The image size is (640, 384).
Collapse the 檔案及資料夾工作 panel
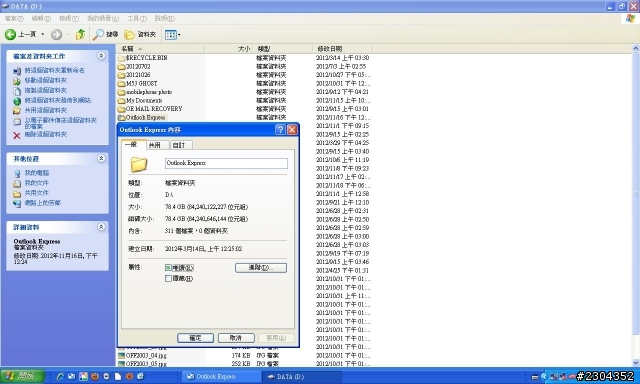click(x=101, y=56)
